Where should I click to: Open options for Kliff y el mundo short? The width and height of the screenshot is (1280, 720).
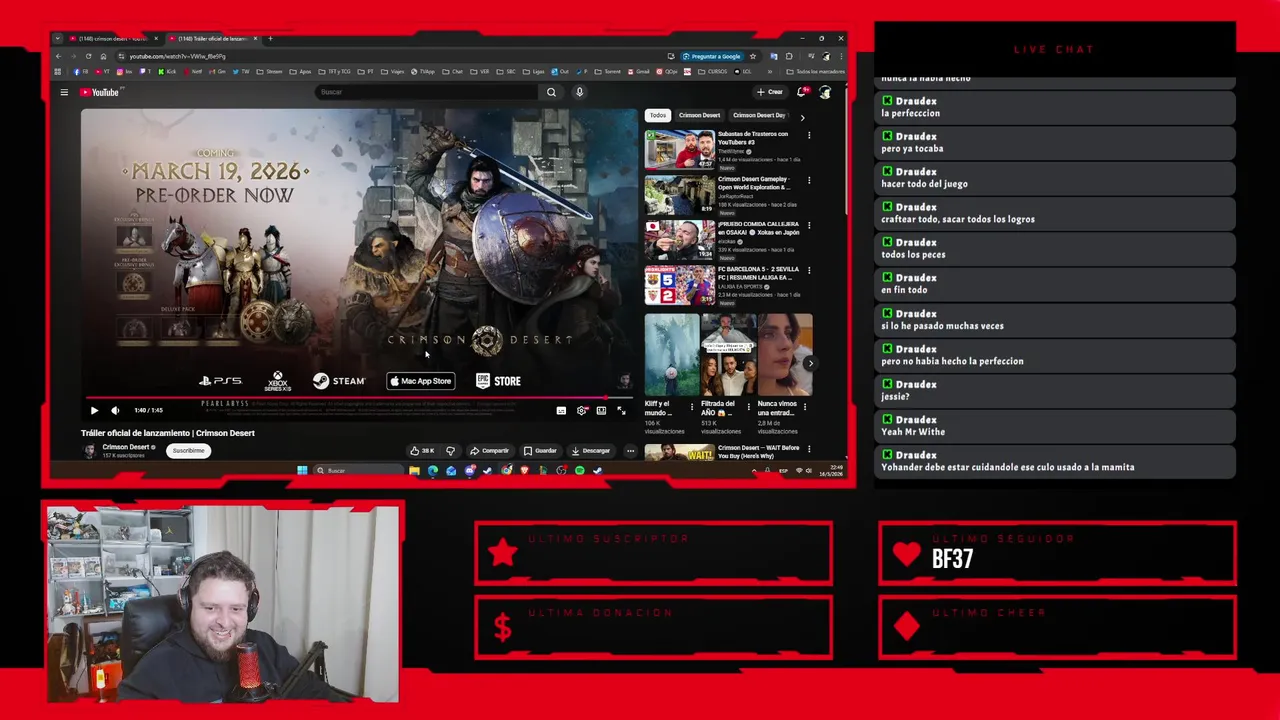692,406
